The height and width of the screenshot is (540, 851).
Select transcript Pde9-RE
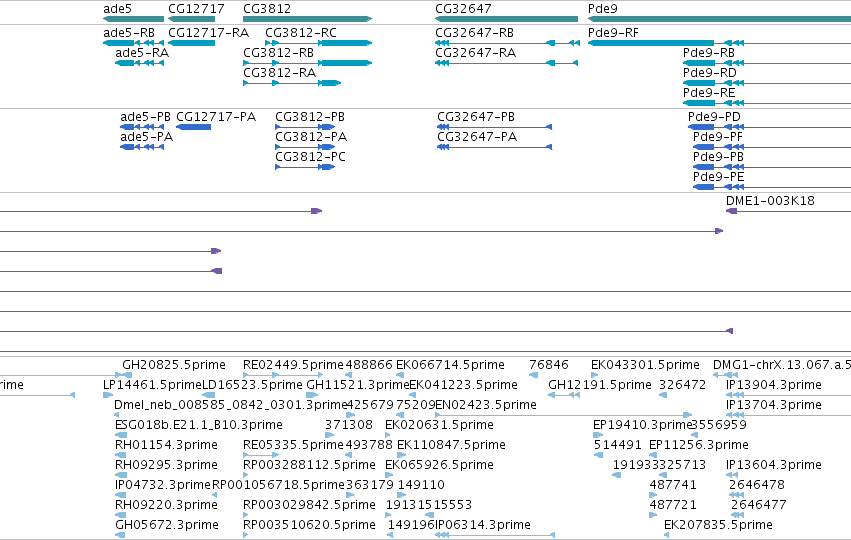(x=709, y=93)
